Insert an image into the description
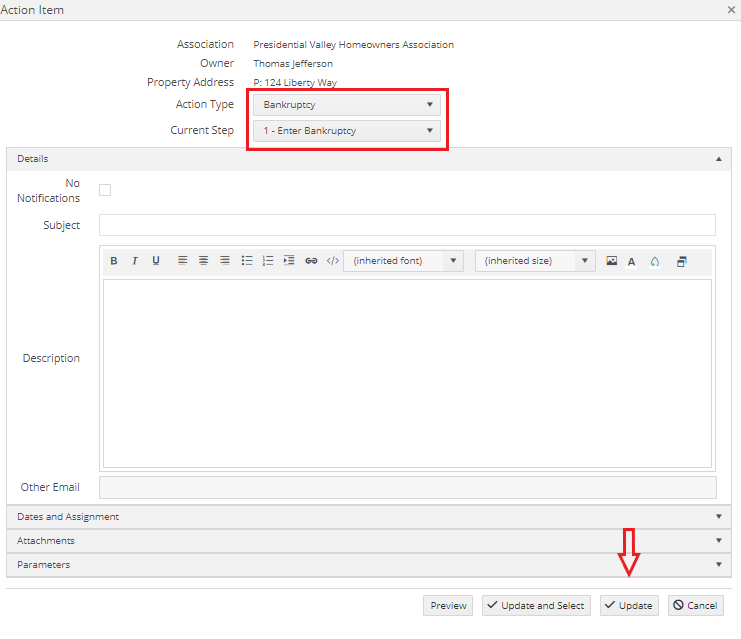741x639 pixels. tap(612, 261)
